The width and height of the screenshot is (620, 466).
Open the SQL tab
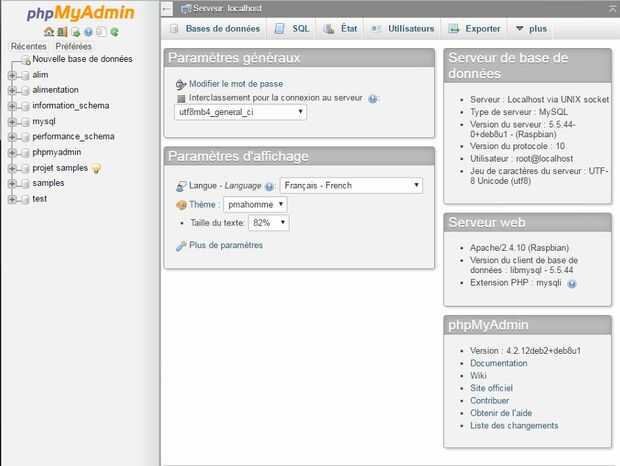tap(292, 28)
